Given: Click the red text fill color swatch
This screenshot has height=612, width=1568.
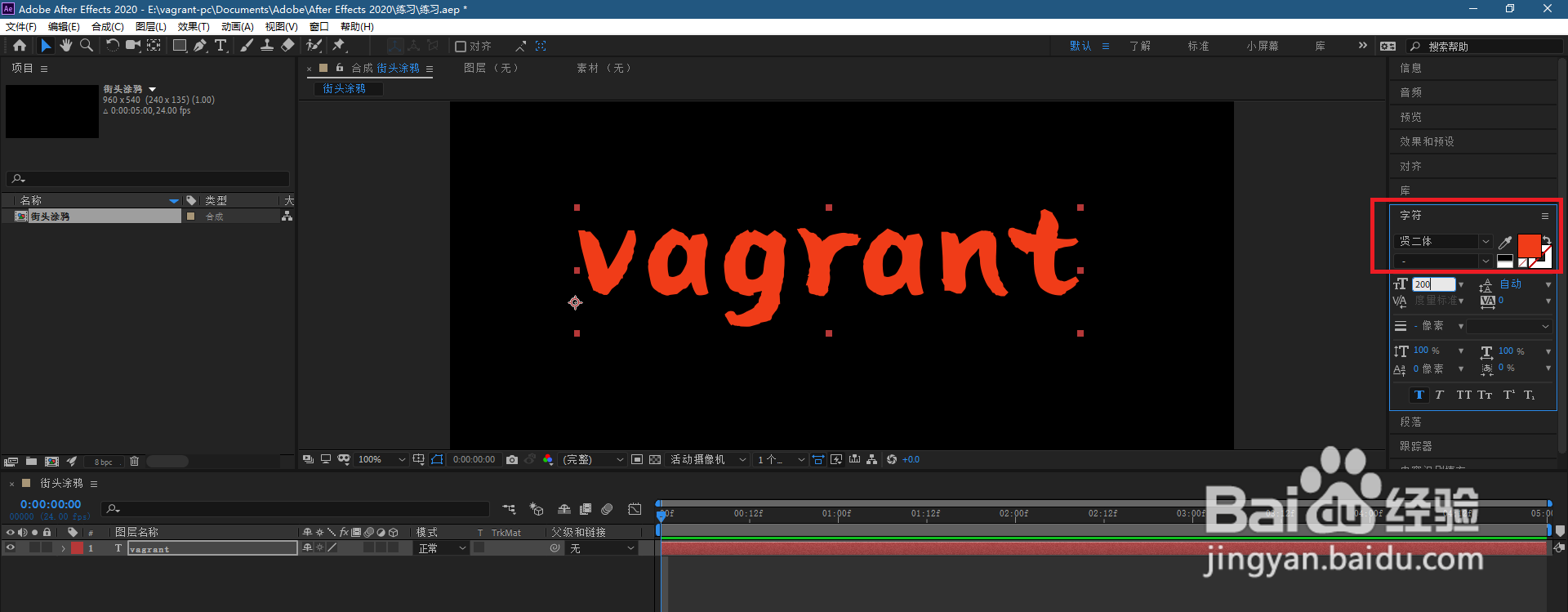Looking at the screenshot, I should pos(1528,245).
